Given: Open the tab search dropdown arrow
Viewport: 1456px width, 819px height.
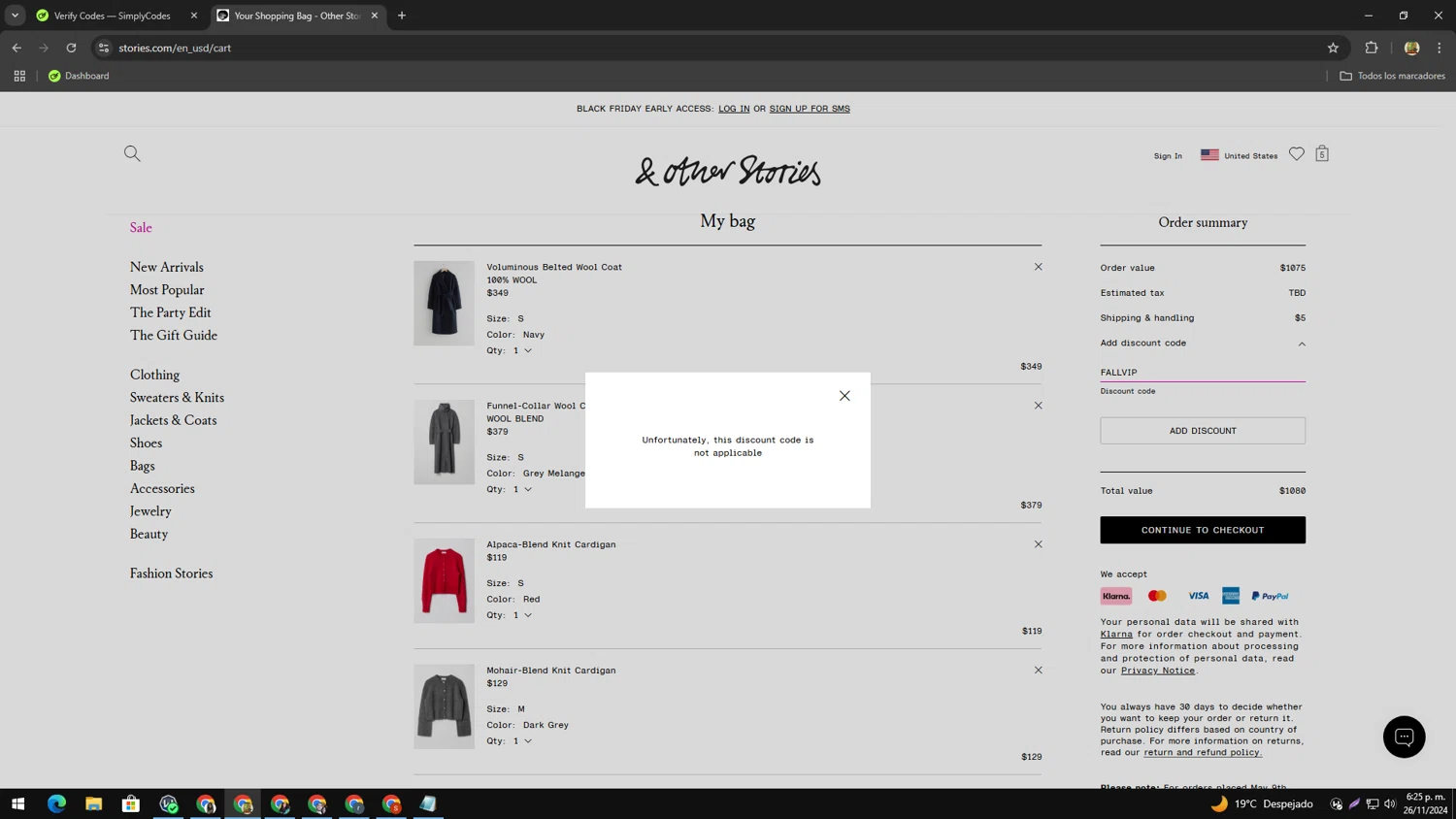Looking at the screenshot, I should tap(15, 16).
